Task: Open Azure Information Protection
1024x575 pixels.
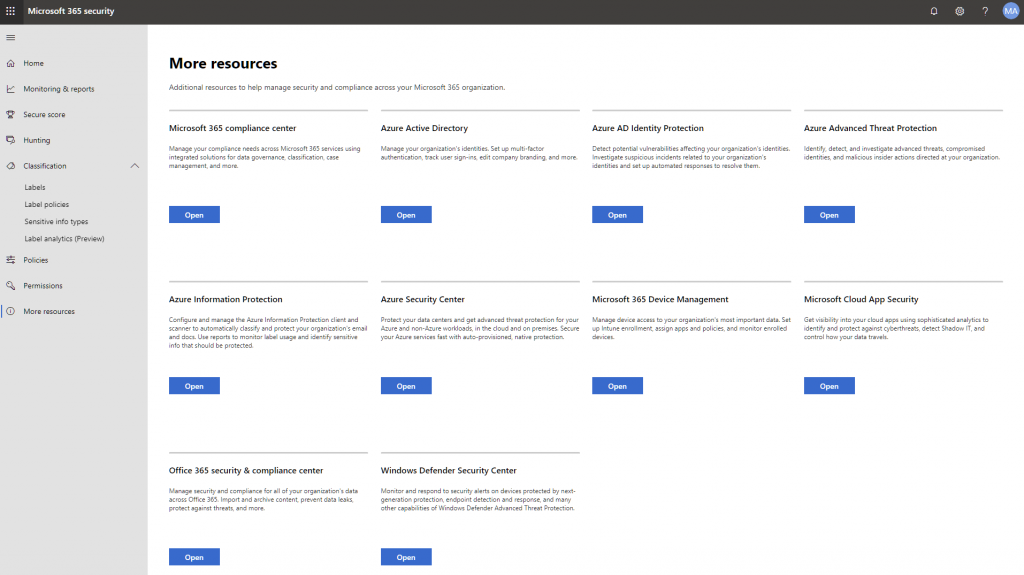Action: click(x=194, y=386)
